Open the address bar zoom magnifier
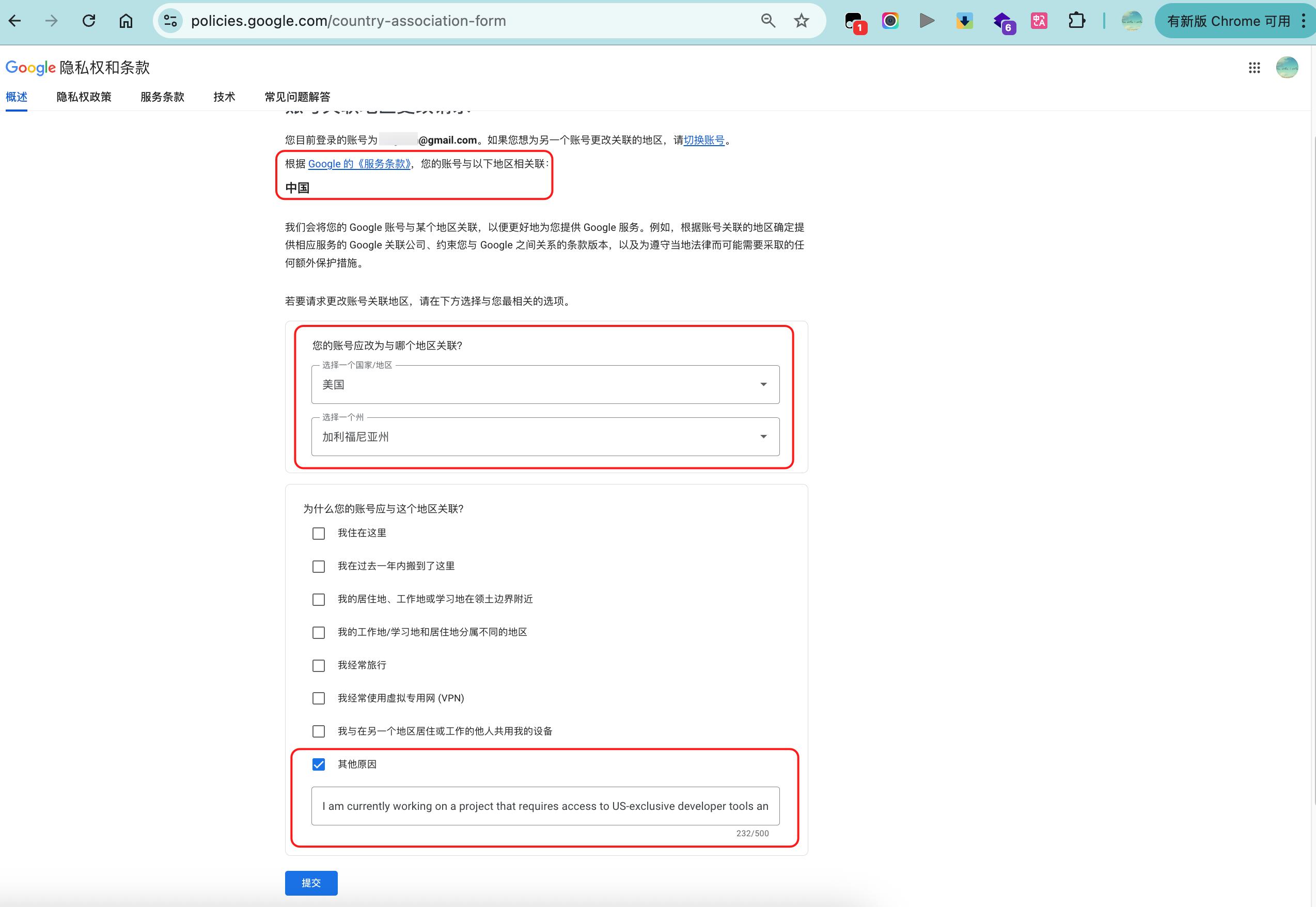The height and width of the screenshot is (907, 1316). click(x=767, y=21)
